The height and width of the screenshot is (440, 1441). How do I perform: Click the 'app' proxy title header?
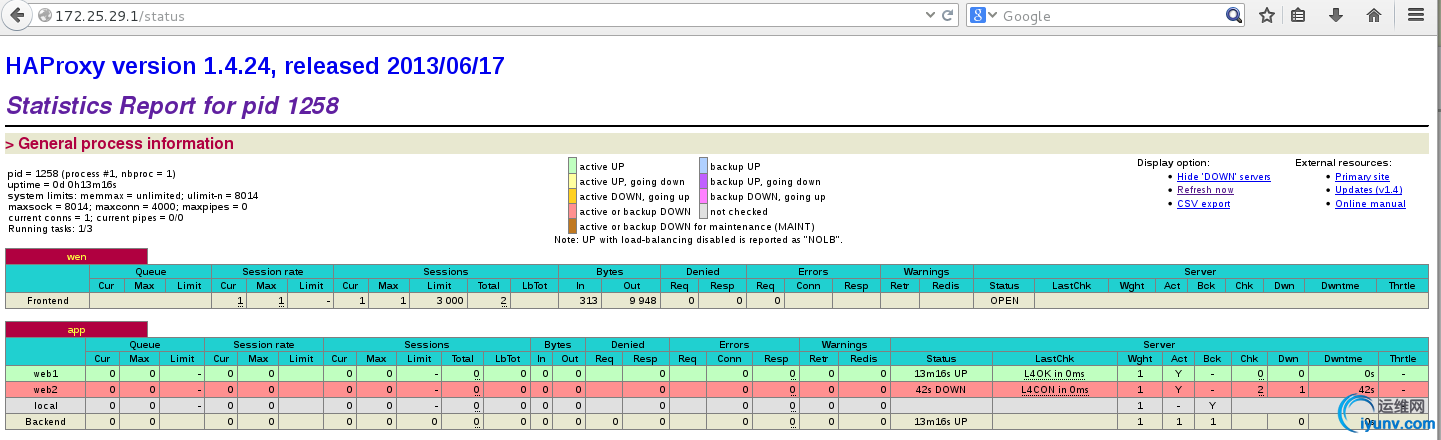pyautogui.click(x=76, y=329)
